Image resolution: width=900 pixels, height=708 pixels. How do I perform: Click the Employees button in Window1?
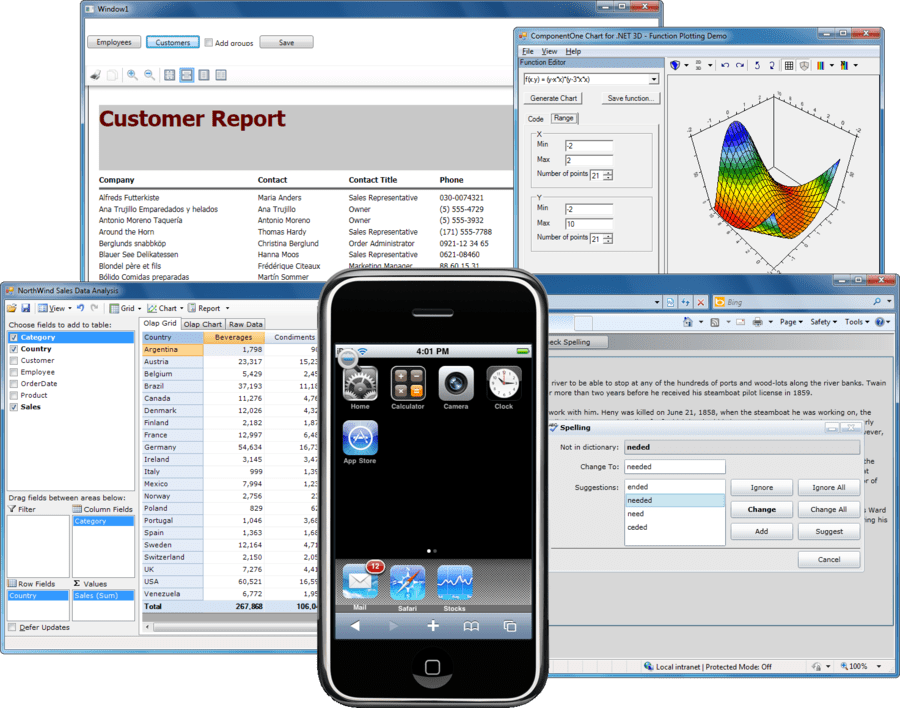(114, 42)
